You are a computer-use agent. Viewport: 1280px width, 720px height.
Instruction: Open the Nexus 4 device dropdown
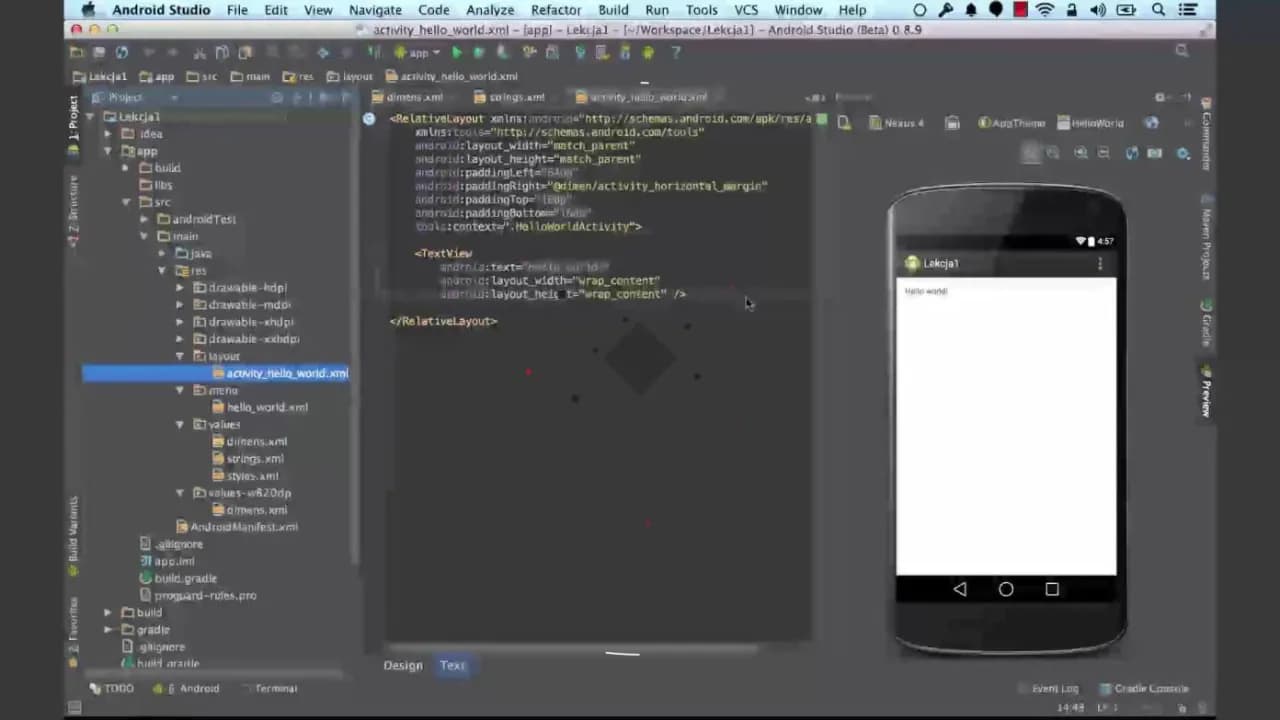click(900, 123)
